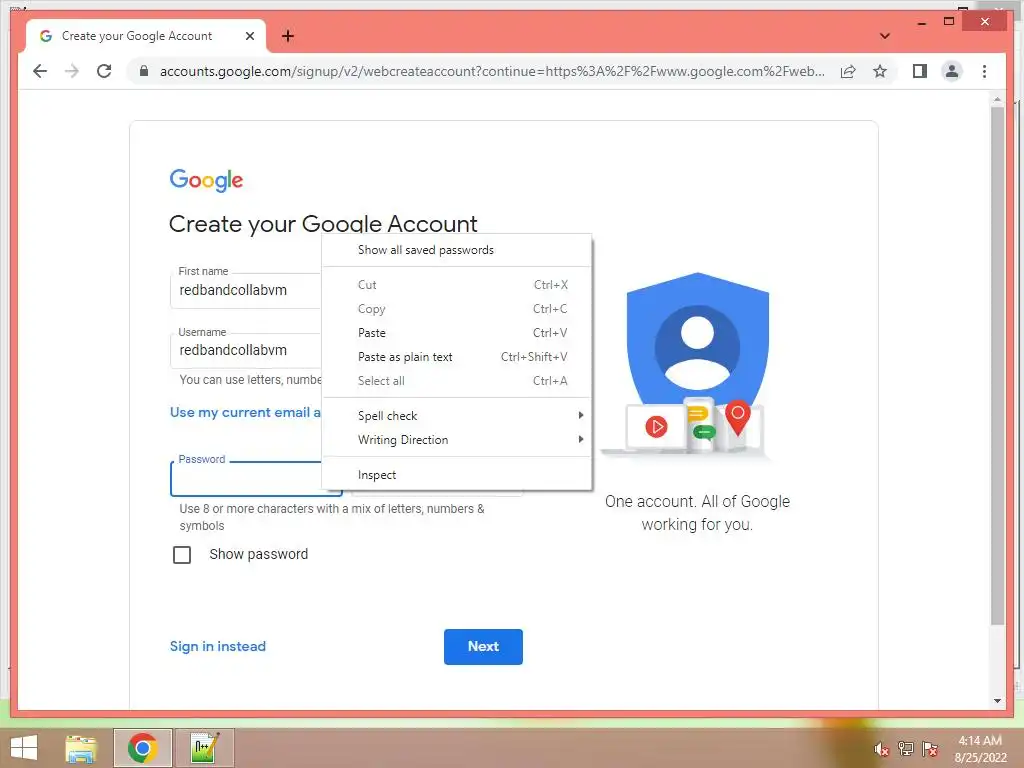Click the page's vertical scrollbar thumb
Image resolution: width=1024 pixels, height=768 pixels.
(x=997, y=366)
